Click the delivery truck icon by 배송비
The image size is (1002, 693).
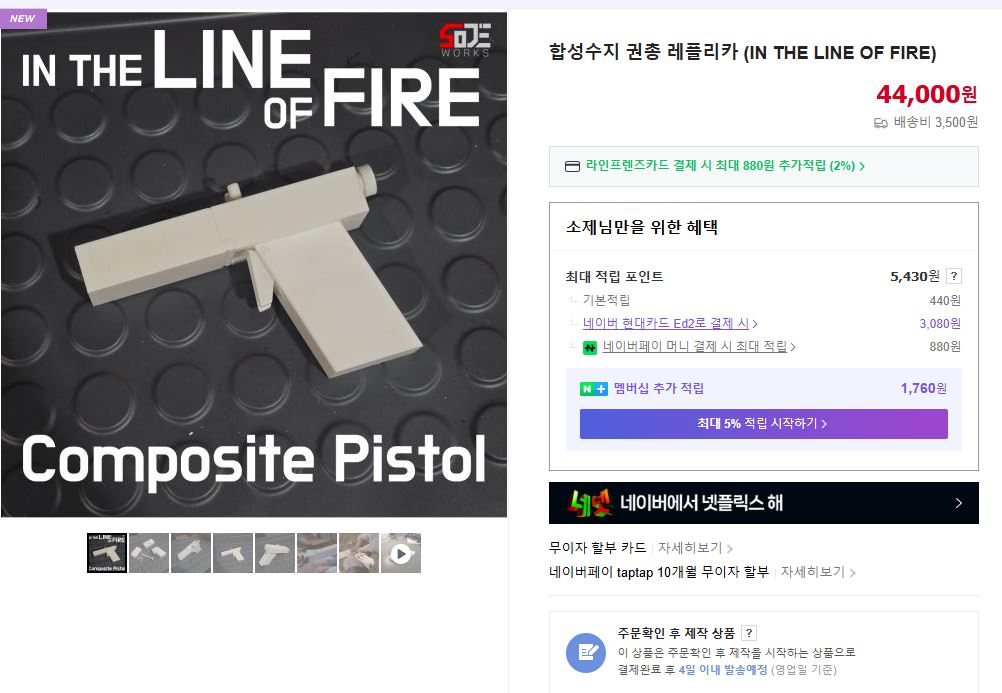tap(881, 123)
